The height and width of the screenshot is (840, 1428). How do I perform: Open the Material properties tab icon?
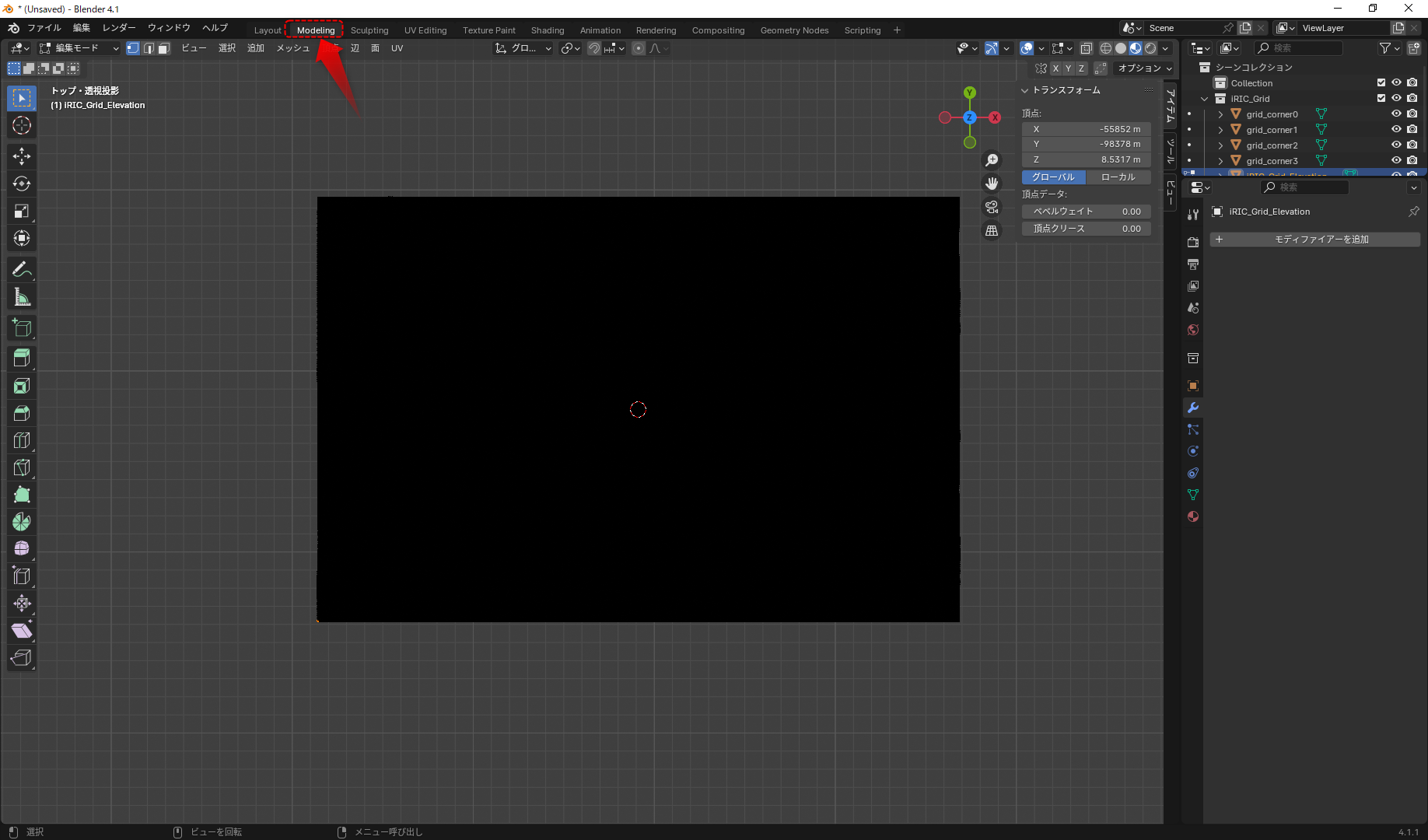tap(1192, 516)
